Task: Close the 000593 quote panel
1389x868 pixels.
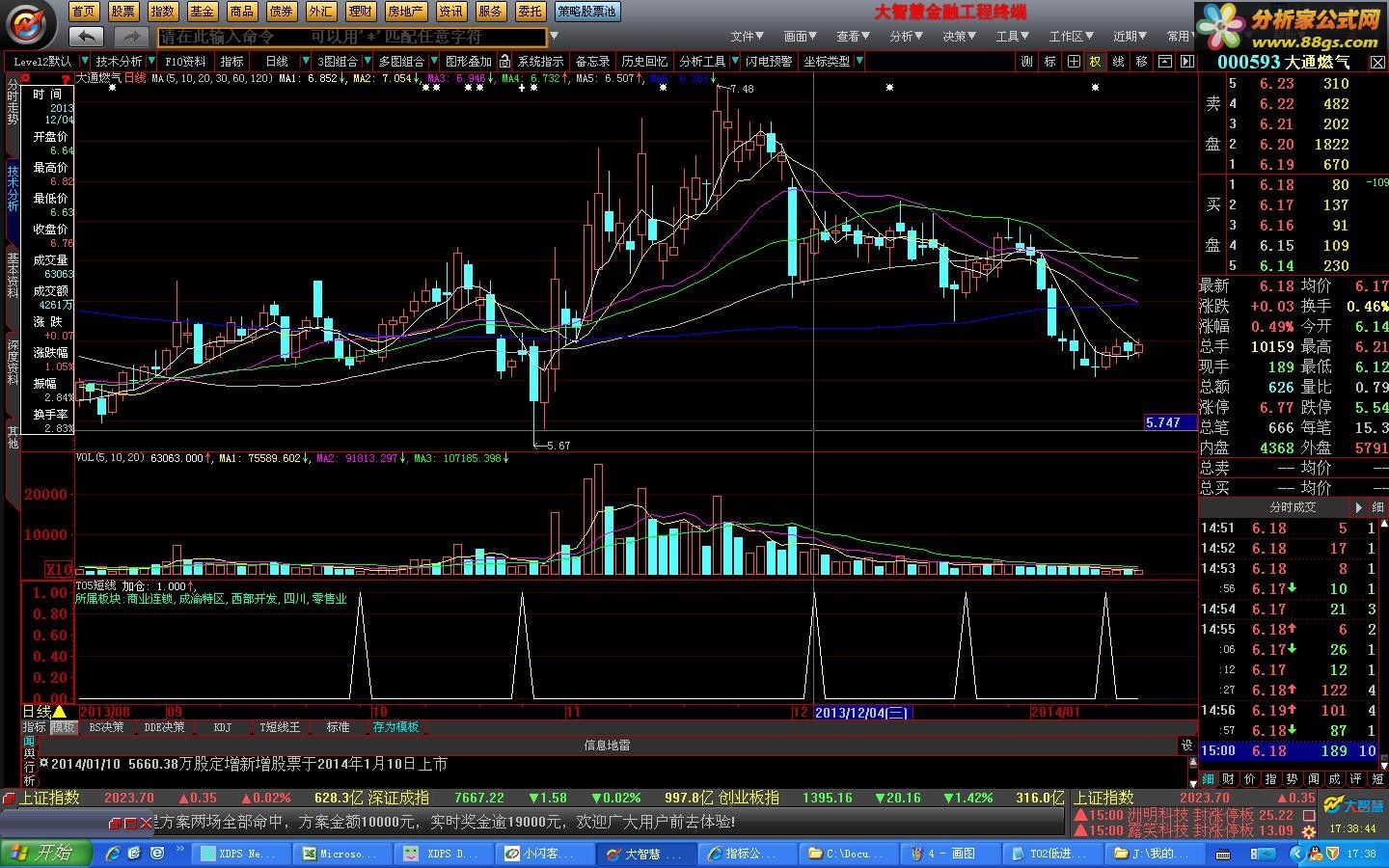Action: click(x=1379, y=61)
